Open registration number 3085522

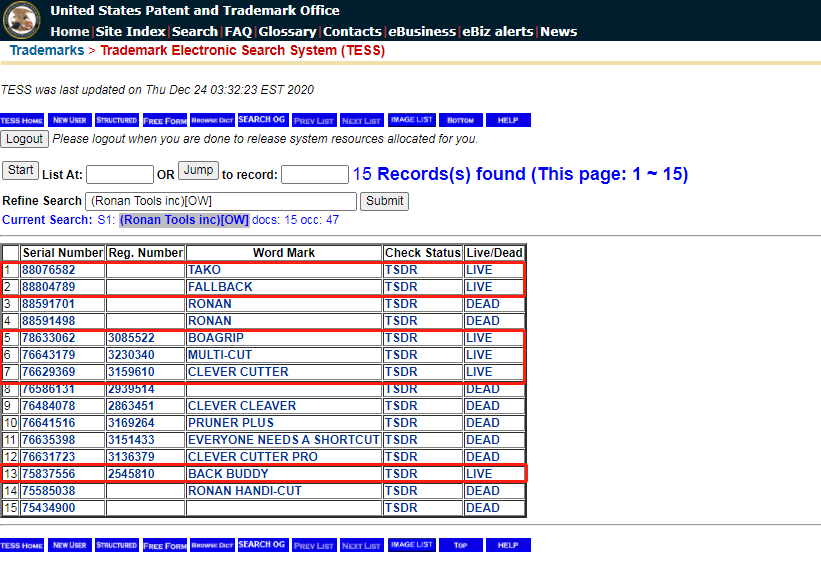(131, 338)
